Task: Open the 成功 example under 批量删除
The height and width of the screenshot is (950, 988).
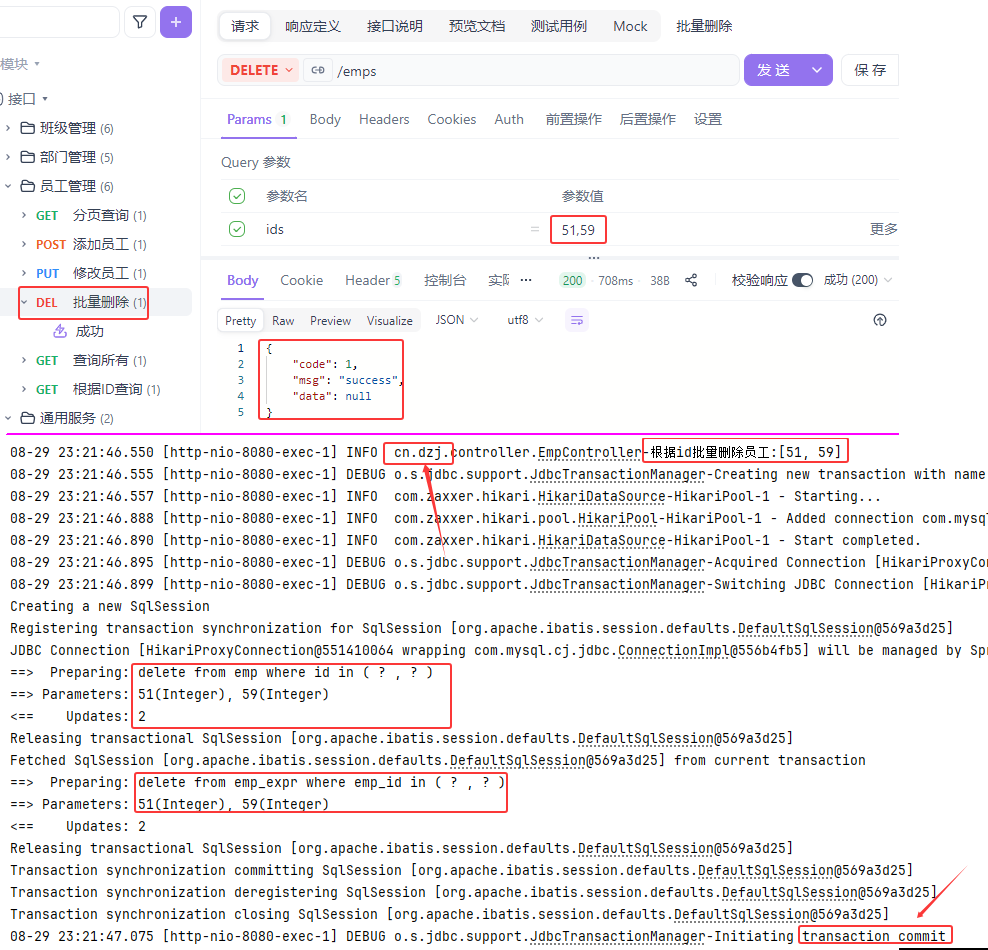Action: click(90, 331)
